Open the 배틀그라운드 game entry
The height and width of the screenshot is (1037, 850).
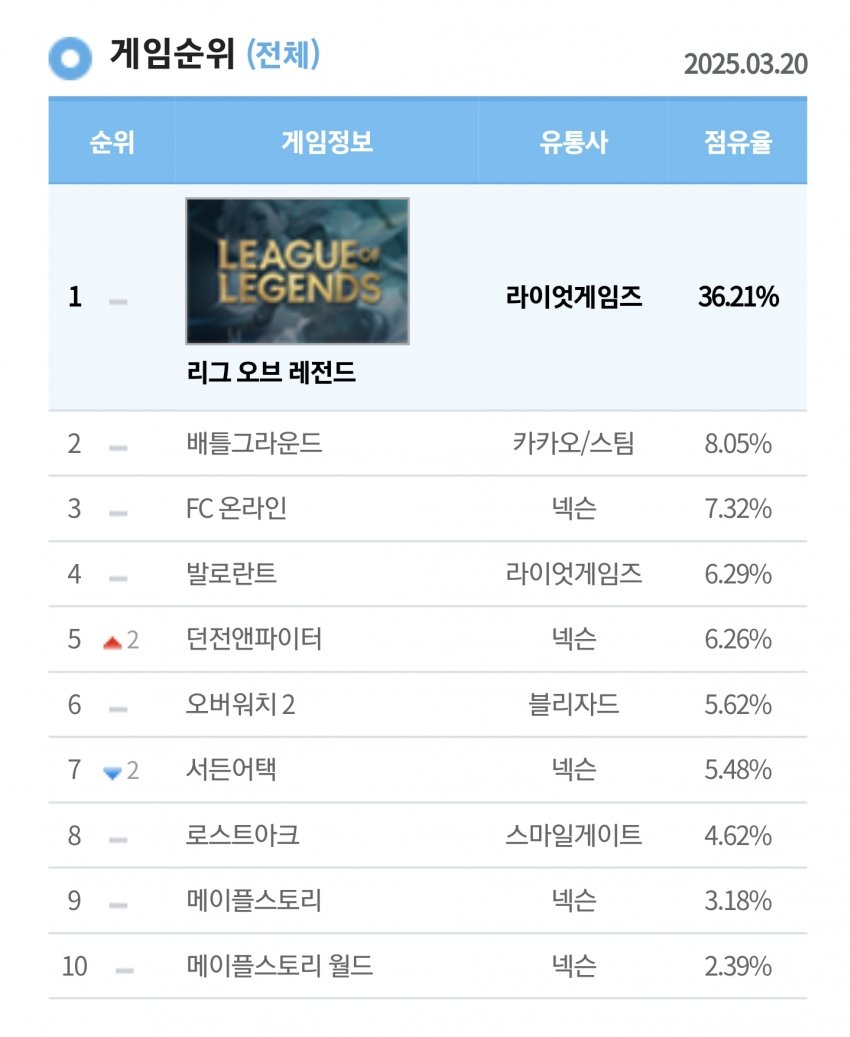tap(254, 443)
